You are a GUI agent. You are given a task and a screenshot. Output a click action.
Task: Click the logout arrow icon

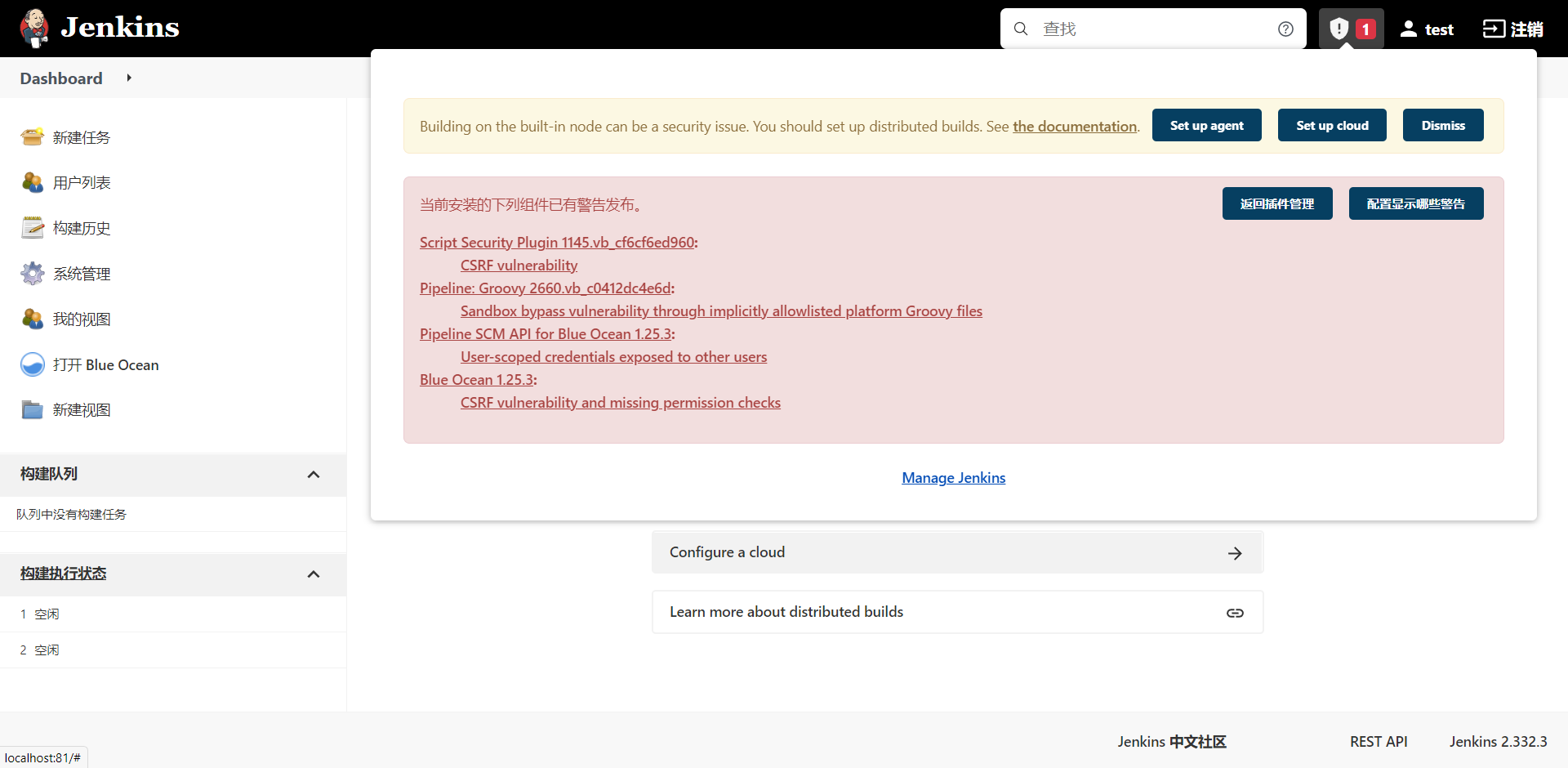(1494, 29)
